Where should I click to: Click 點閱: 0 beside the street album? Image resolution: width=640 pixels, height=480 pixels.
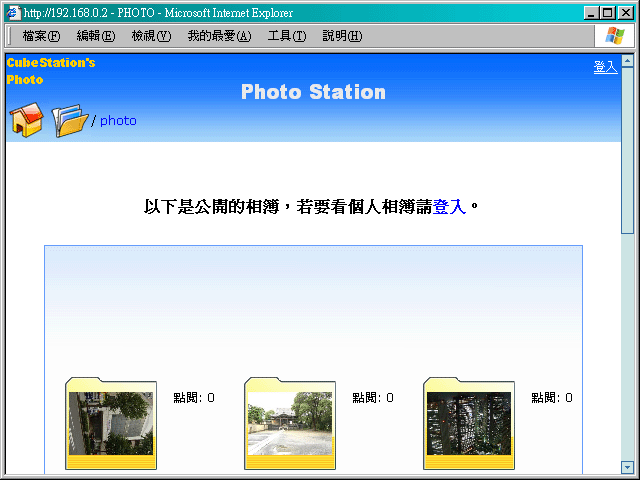coord(194,398)
